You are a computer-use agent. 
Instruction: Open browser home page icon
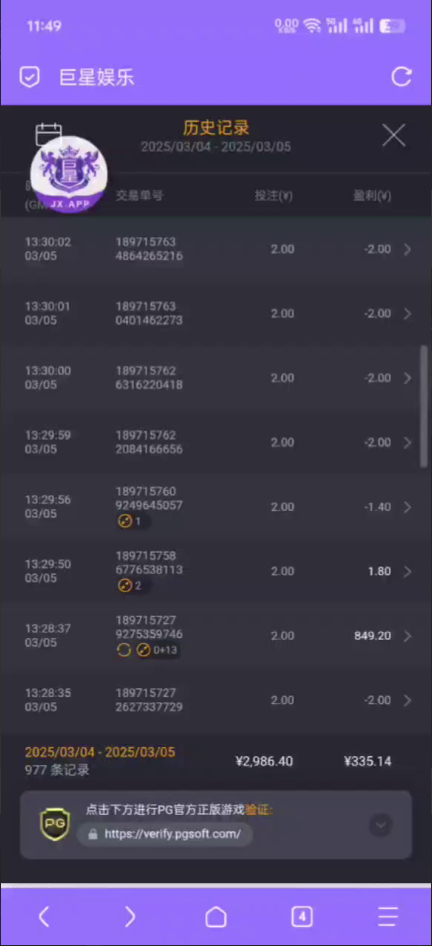[216, 917]
